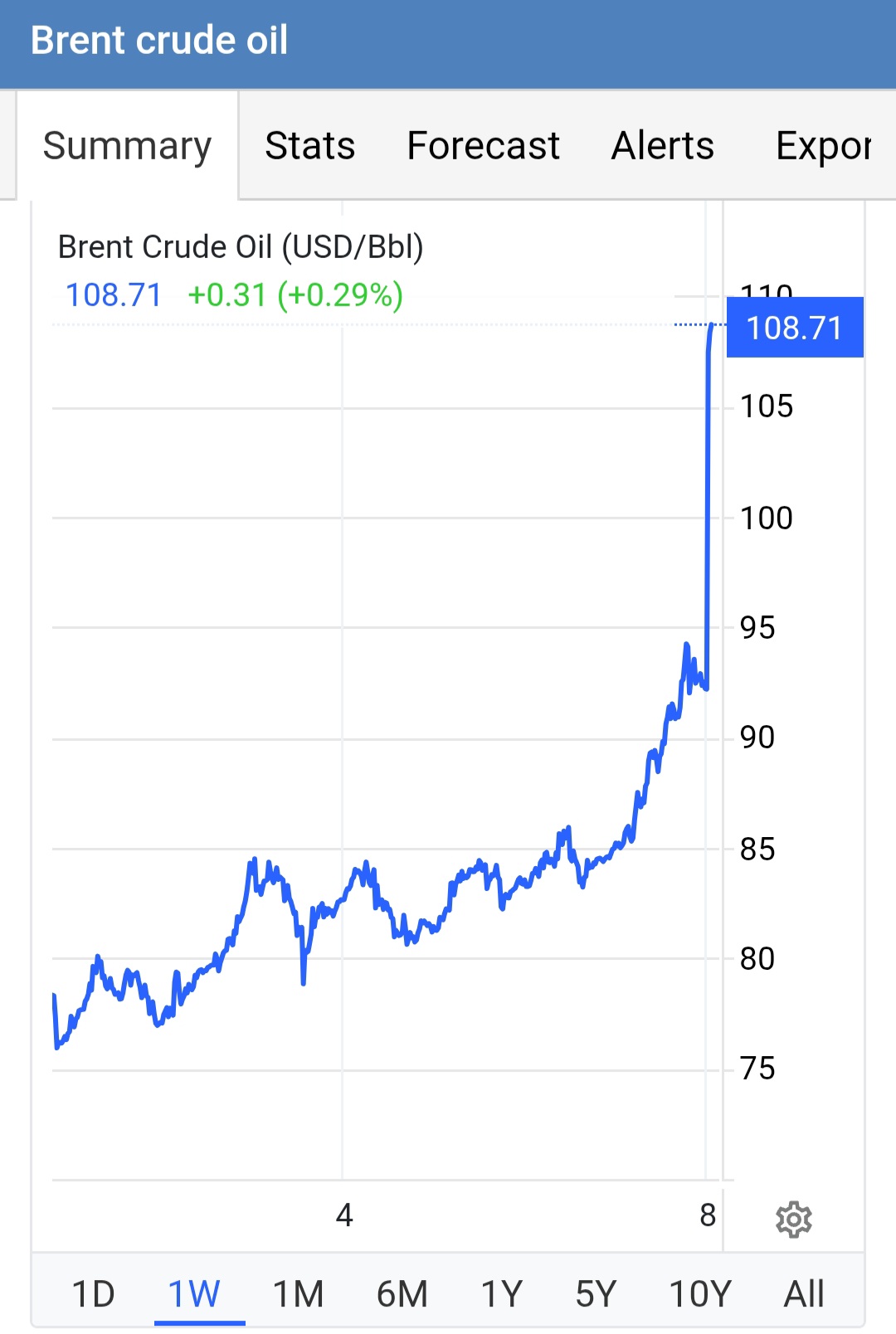Switch to the Summary tab
Viewport: 896px width, 1334px height.
click(x=127, y=146)
